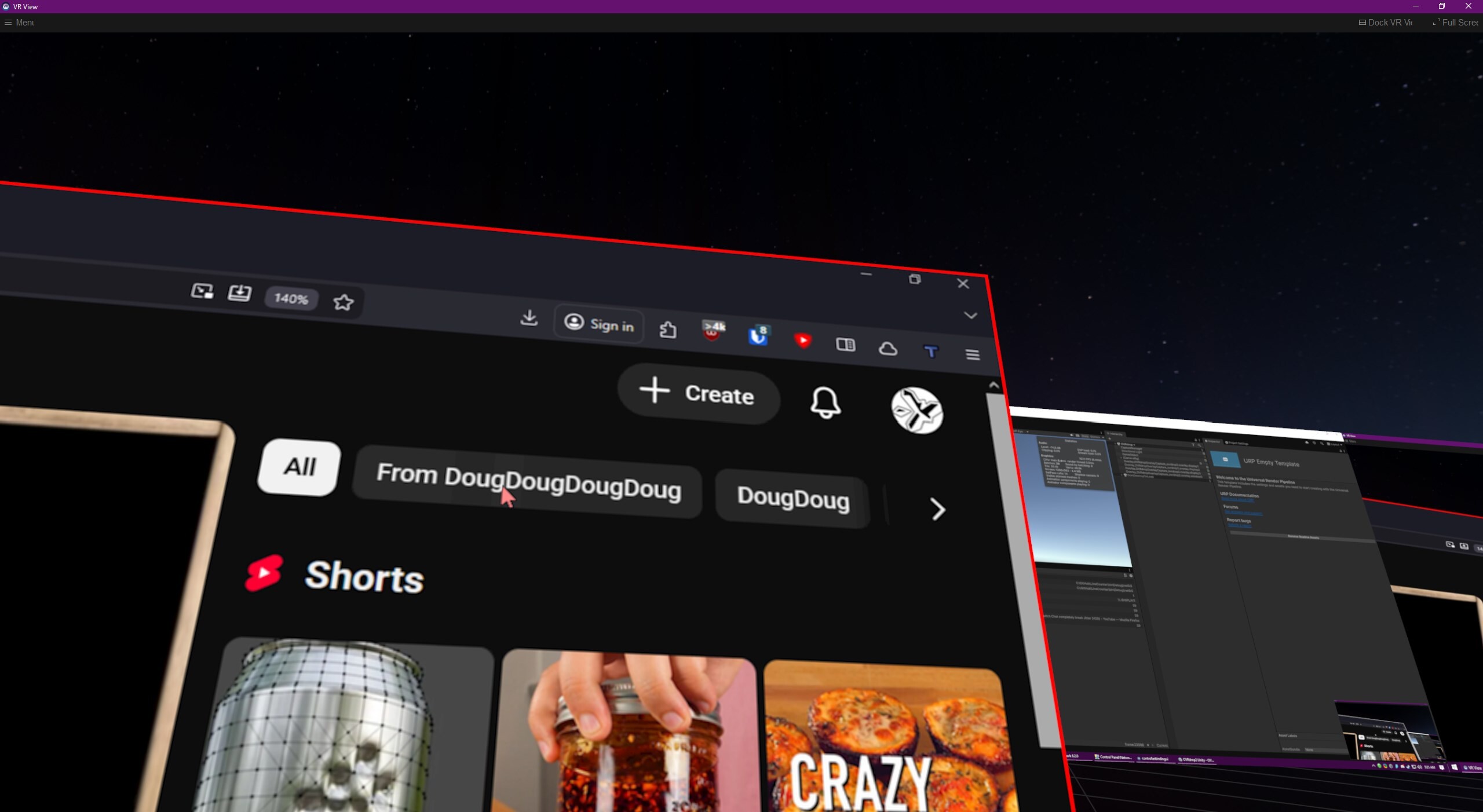Image resolution: width=1483 pixels, height=812 pixels.
Task: Click the 140% zoom level control
Action: [x=291, y=299]
